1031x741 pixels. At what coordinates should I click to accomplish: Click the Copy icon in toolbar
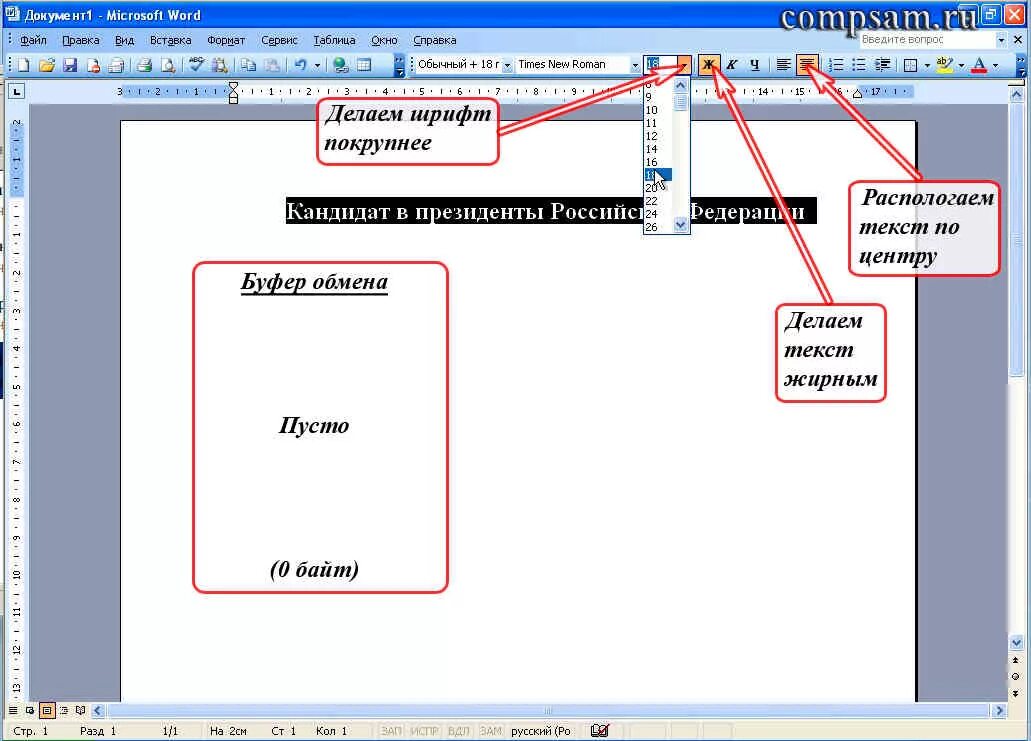248,64
